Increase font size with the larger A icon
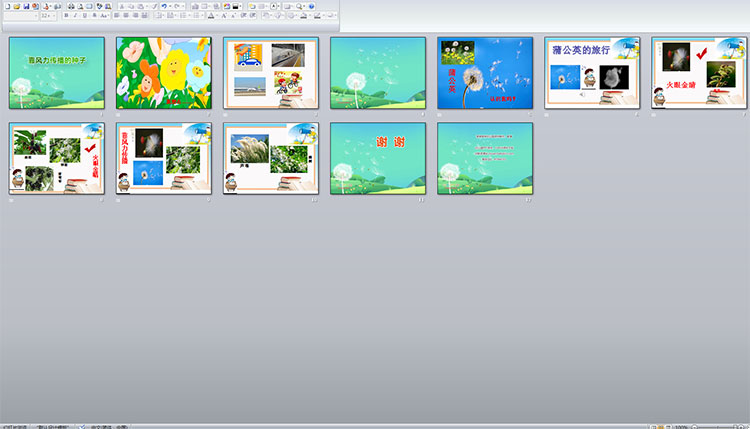This screenshot has width=750, height=429. pyautogui.click(x=223, y=16)
